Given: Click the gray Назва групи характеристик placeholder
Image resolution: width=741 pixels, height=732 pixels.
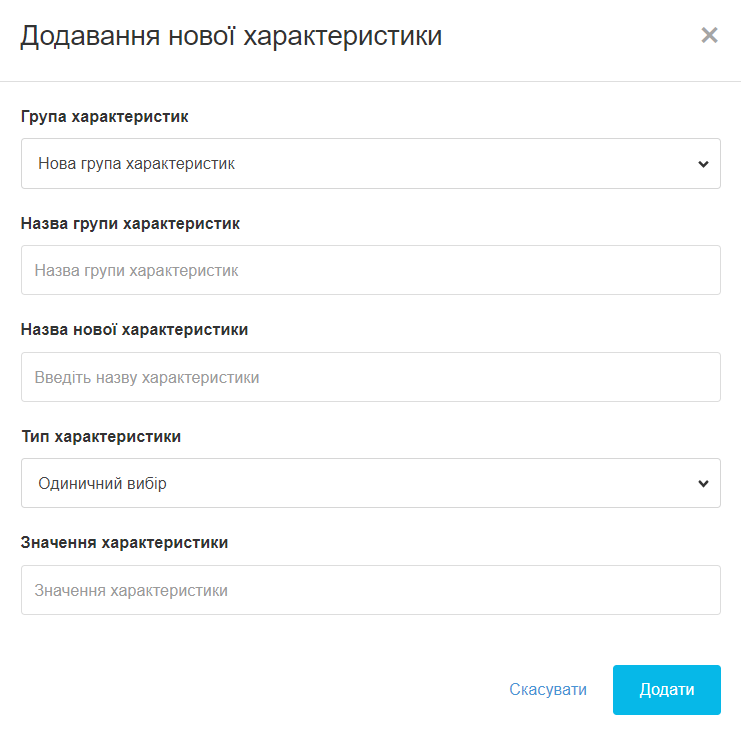Looking at the screenshot, I should pyautogui.click(x=136, y=270).
